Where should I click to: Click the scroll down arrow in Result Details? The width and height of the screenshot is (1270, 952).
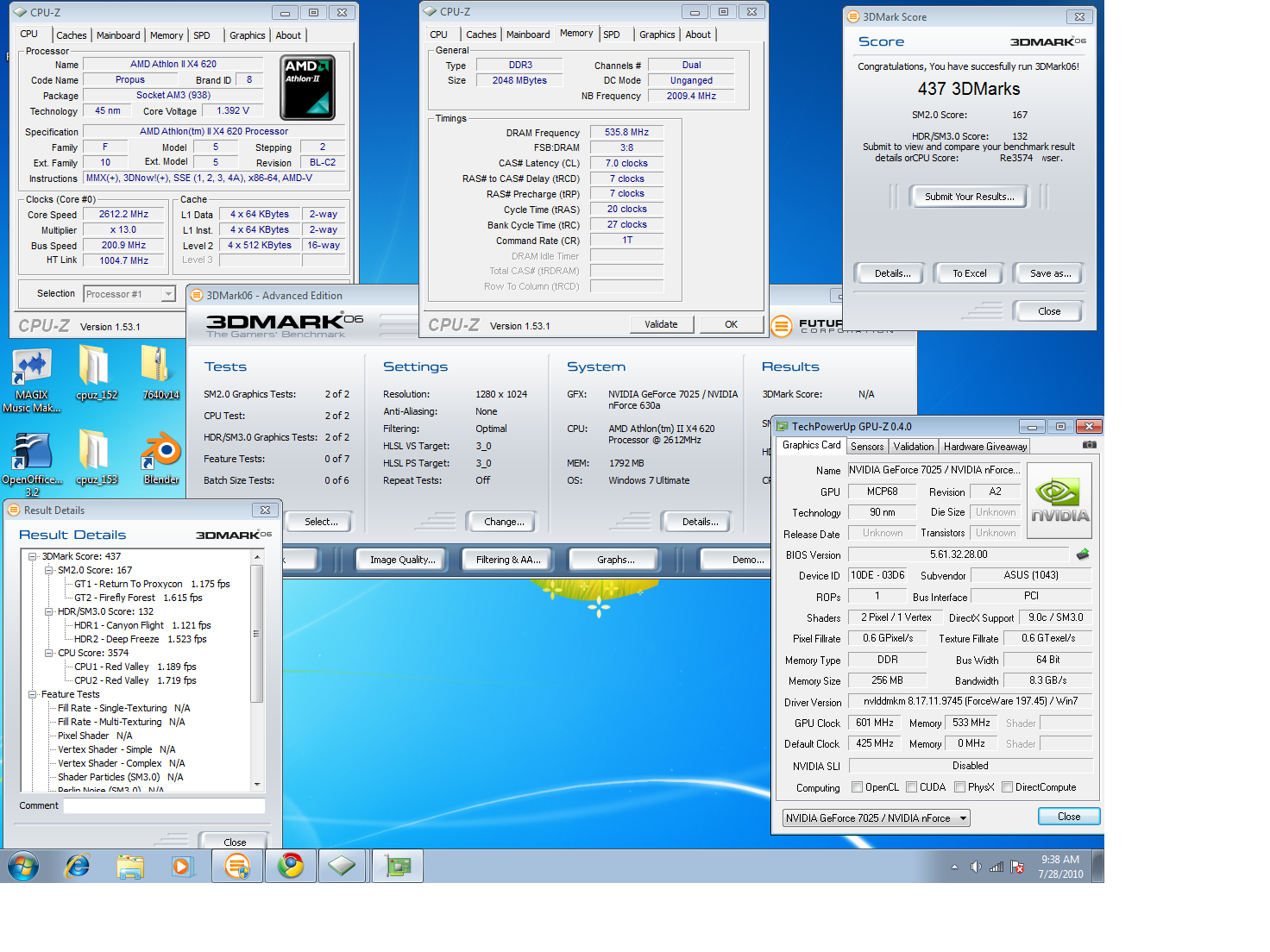[x=256, y=784]
